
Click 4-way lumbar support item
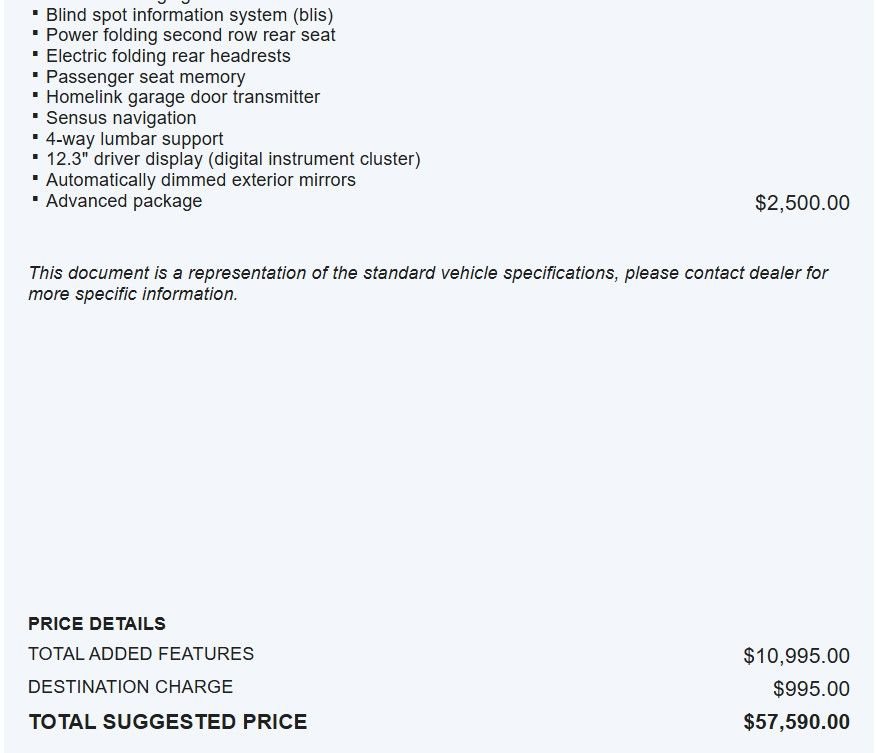(134, 139)
